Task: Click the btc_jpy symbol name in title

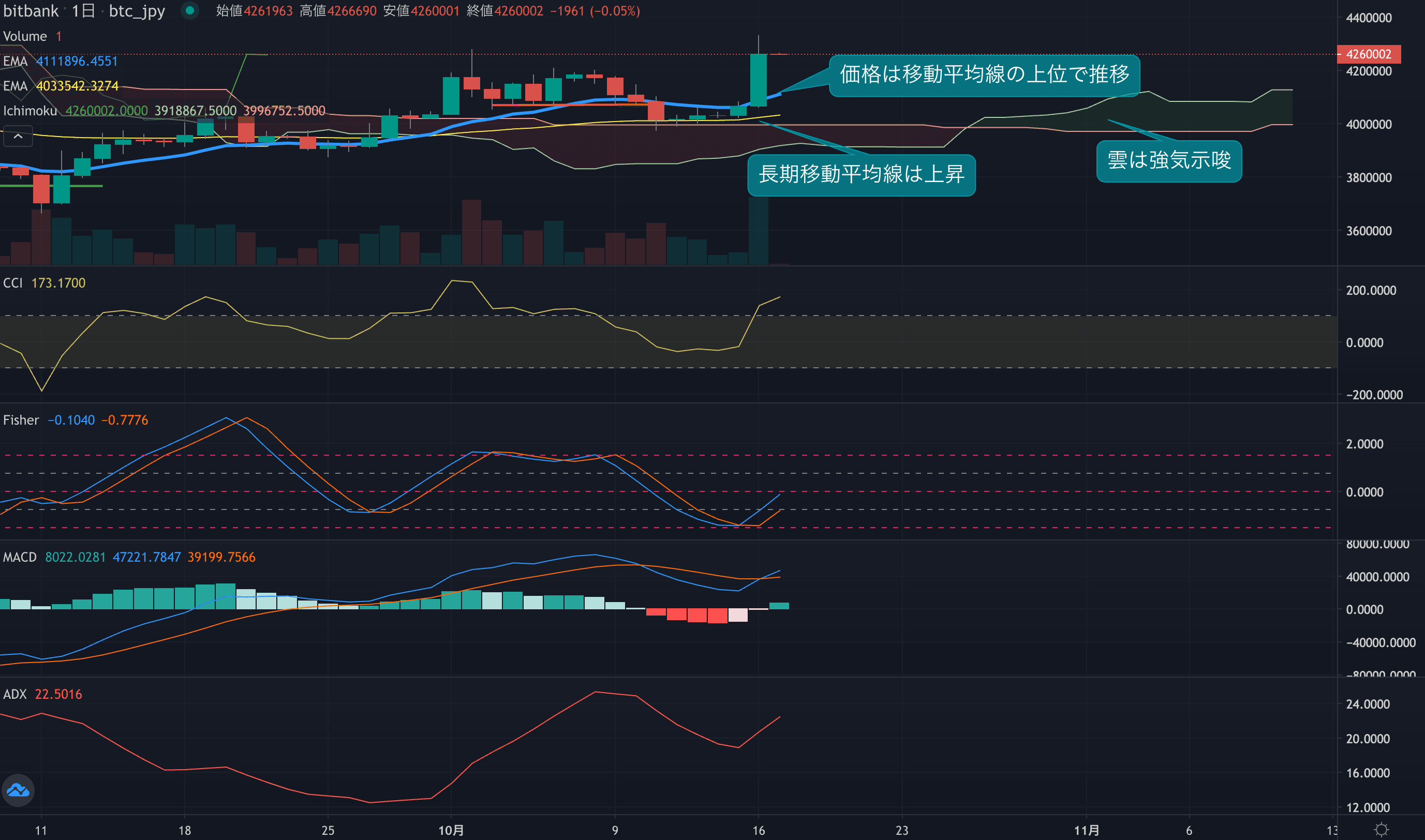Action: pyautogui.click(x=137, y=11)
